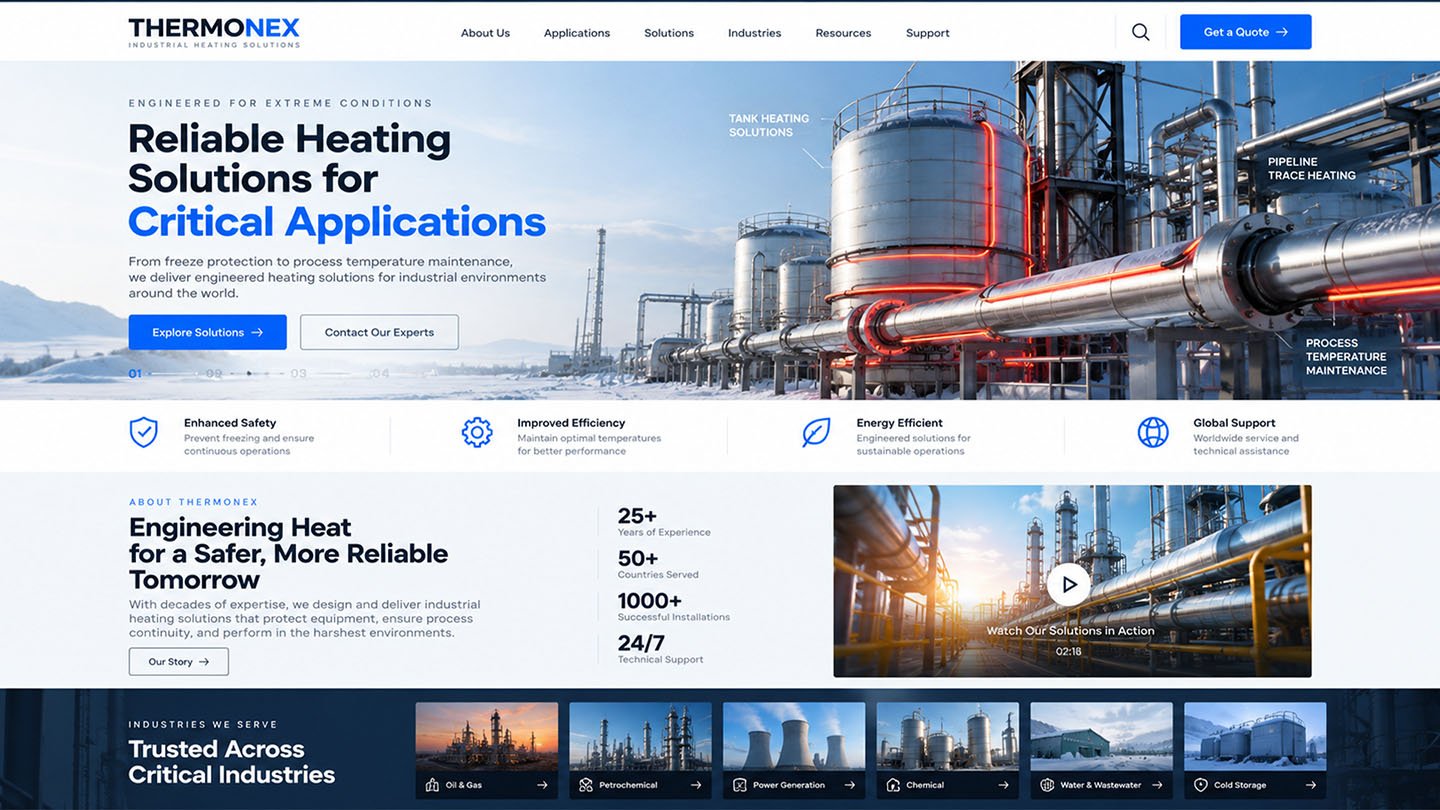1440x810 pixels.
Task: Click Contact Our Experts button
Action: (x=379, y=332)
